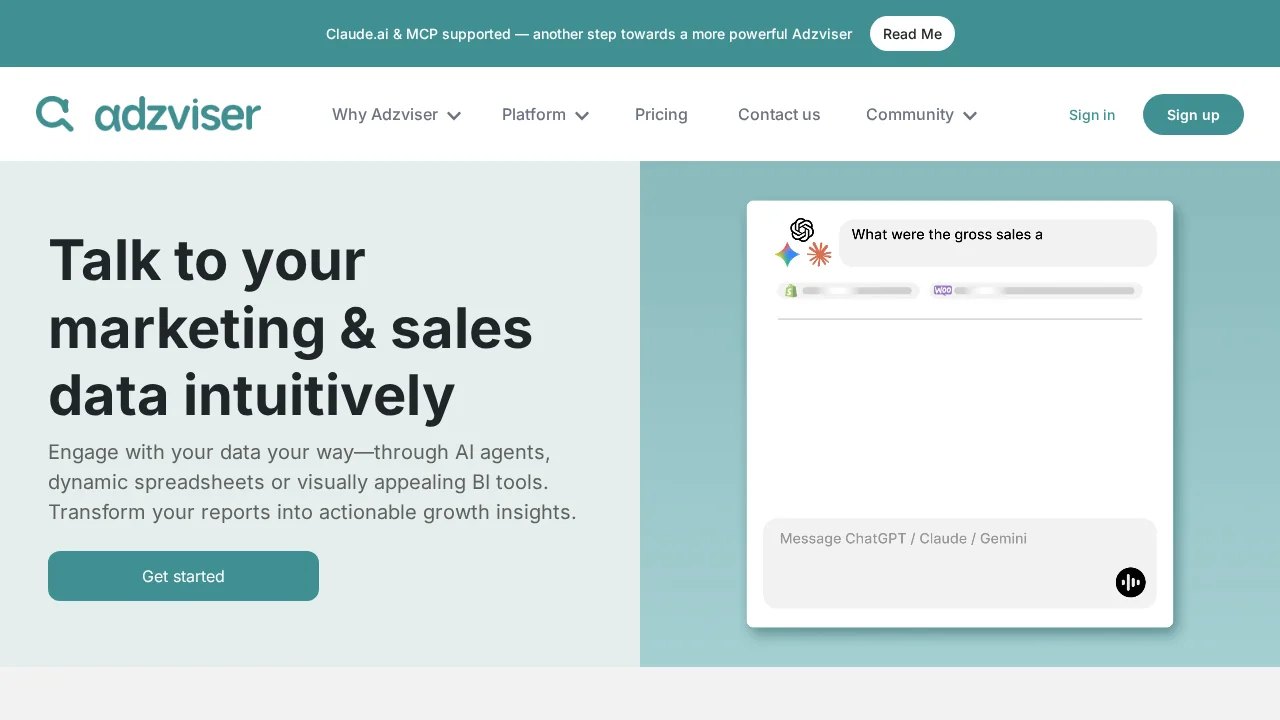
Task: Open the Pricing page
Action: (661, 114)
